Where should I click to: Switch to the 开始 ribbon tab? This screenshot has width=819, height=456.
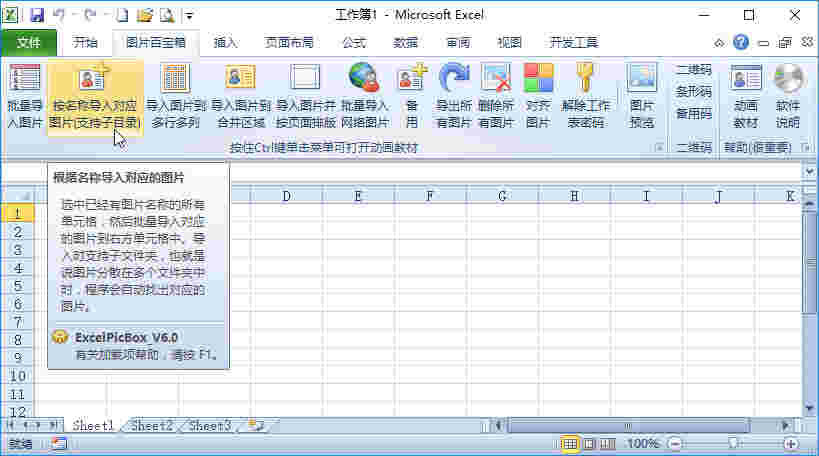[85, 42]
